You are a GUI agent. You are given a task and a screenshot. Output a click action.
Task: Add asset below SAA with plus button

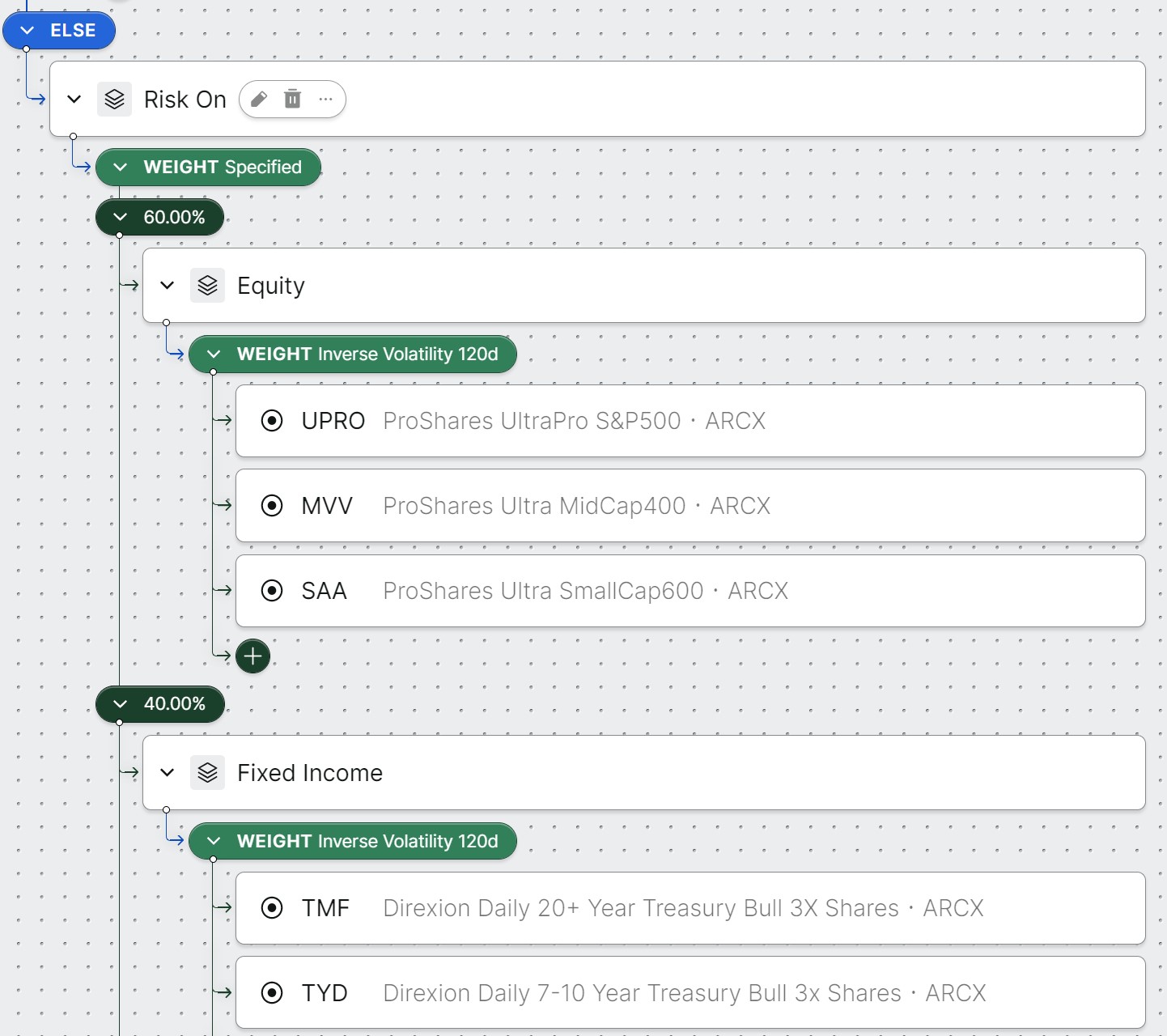[x=253, y=656]
